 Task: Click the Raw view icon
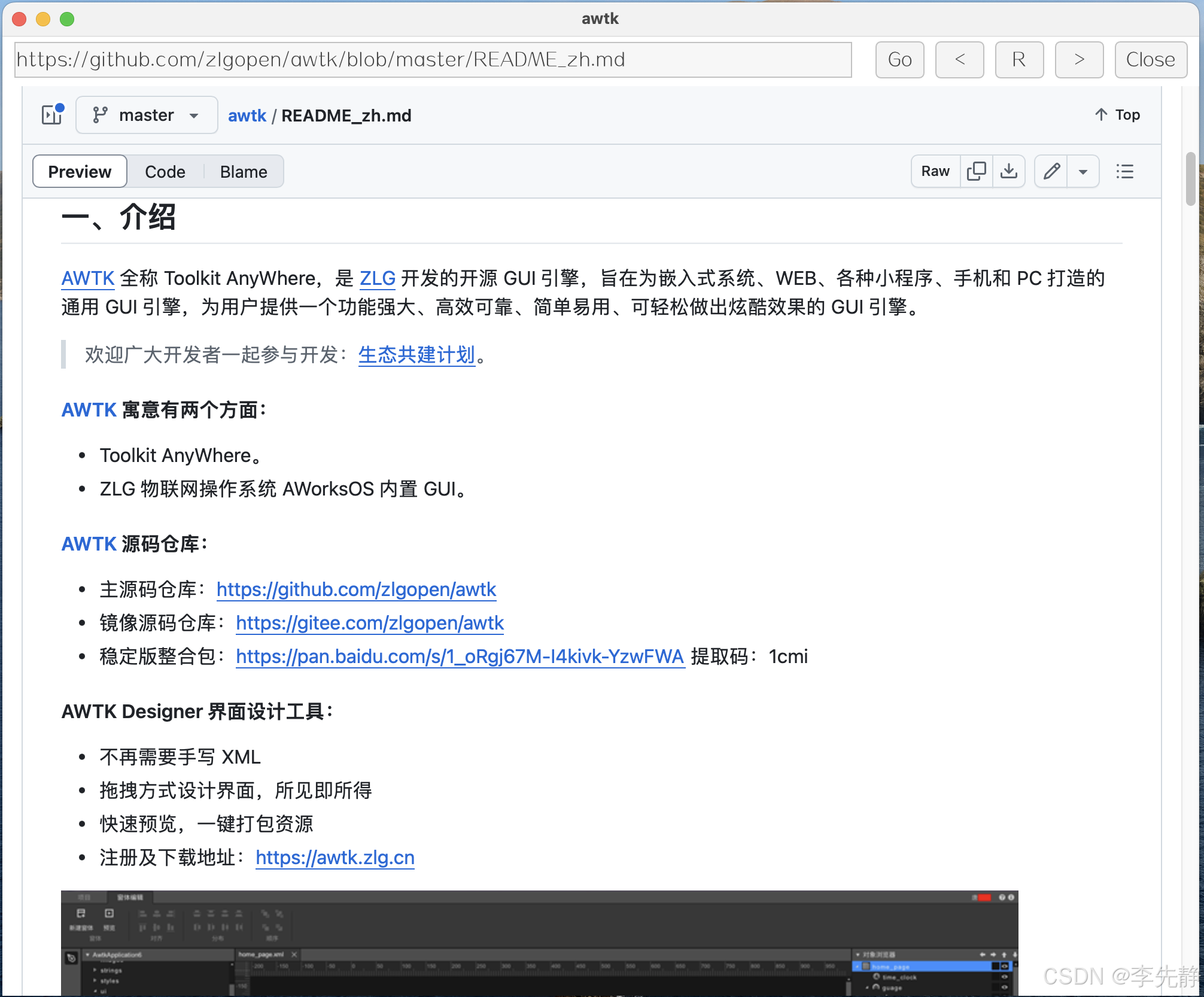coord(933,171)
